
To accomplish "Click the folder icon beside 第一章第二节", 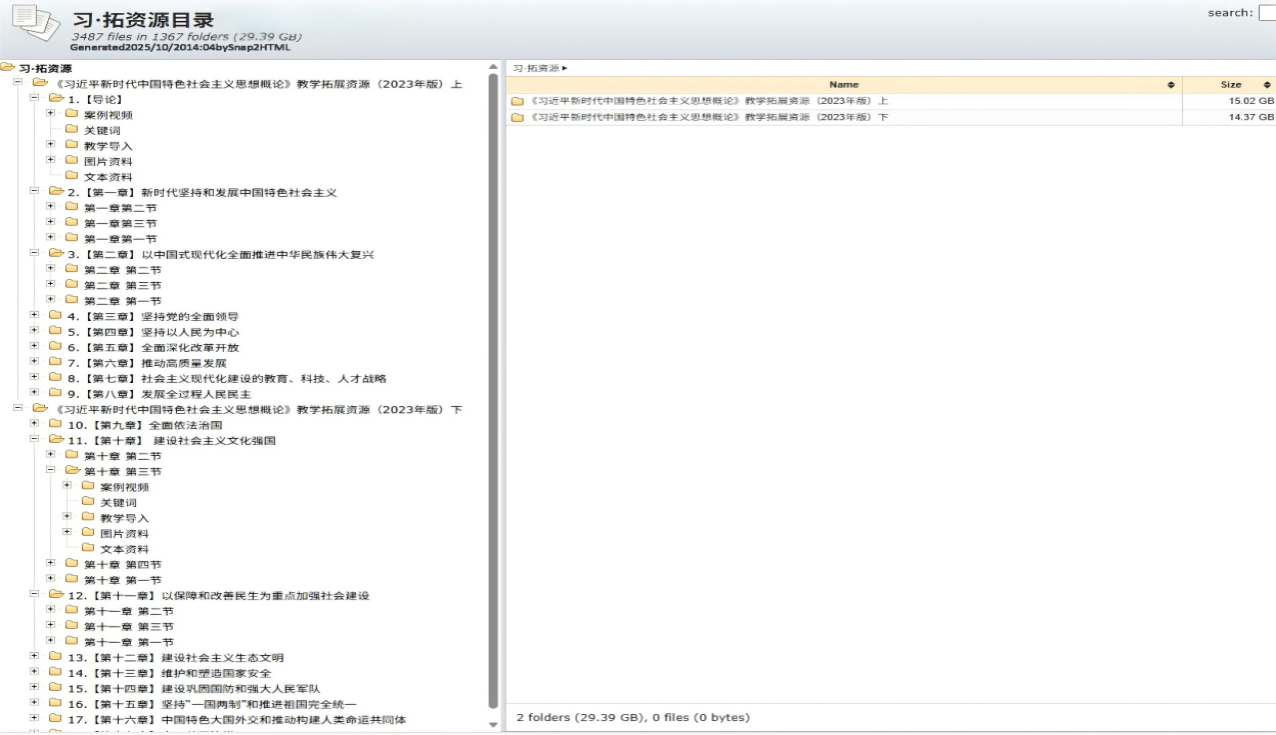I will coord(71,208).
